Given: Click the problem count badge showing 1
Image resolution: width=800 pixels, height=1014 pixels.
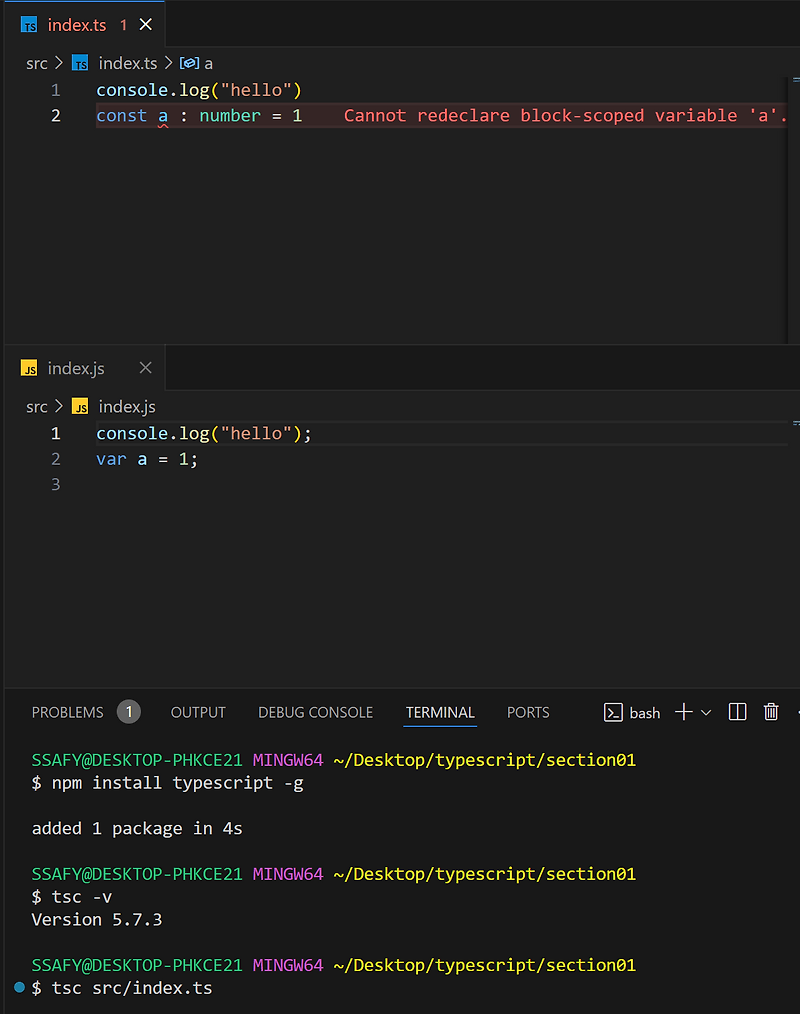Looking at the screenshot, I should click(128, 712).
